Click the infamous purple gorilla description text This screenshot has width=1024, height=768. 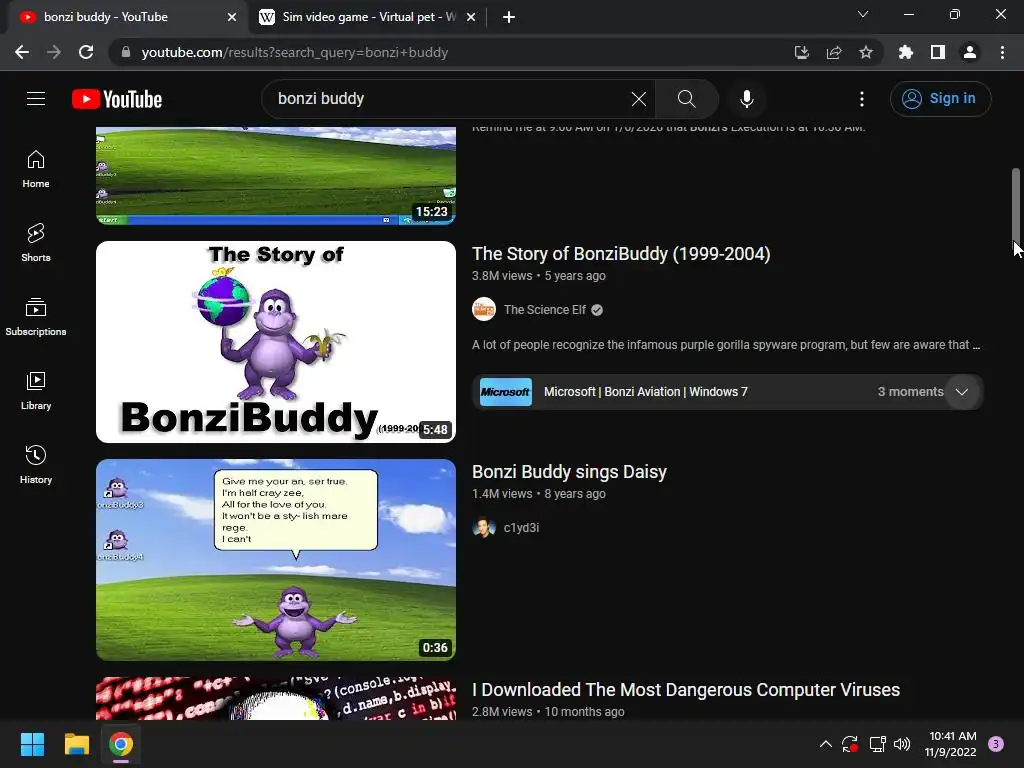tap(726, 345)
